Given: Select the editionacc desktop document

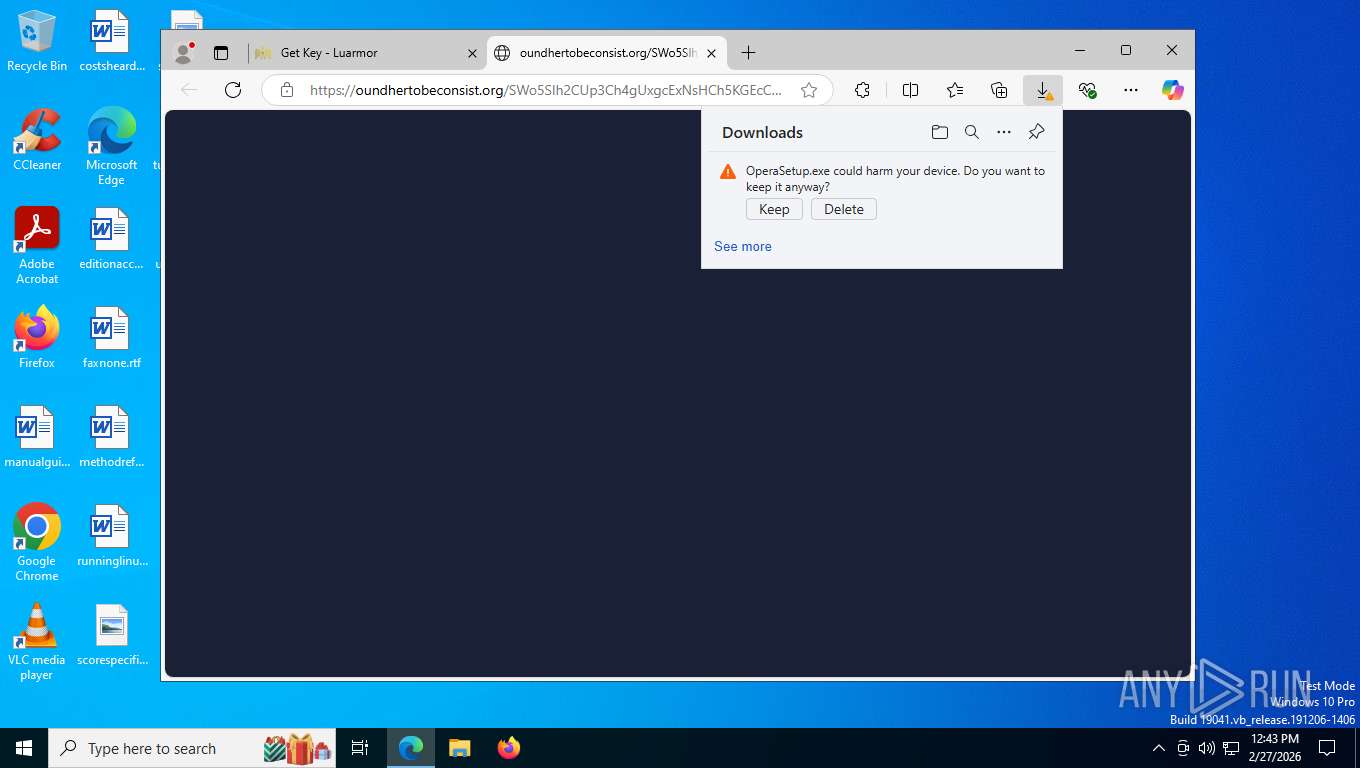Looking at the screenshot, I should pos(111,239).
